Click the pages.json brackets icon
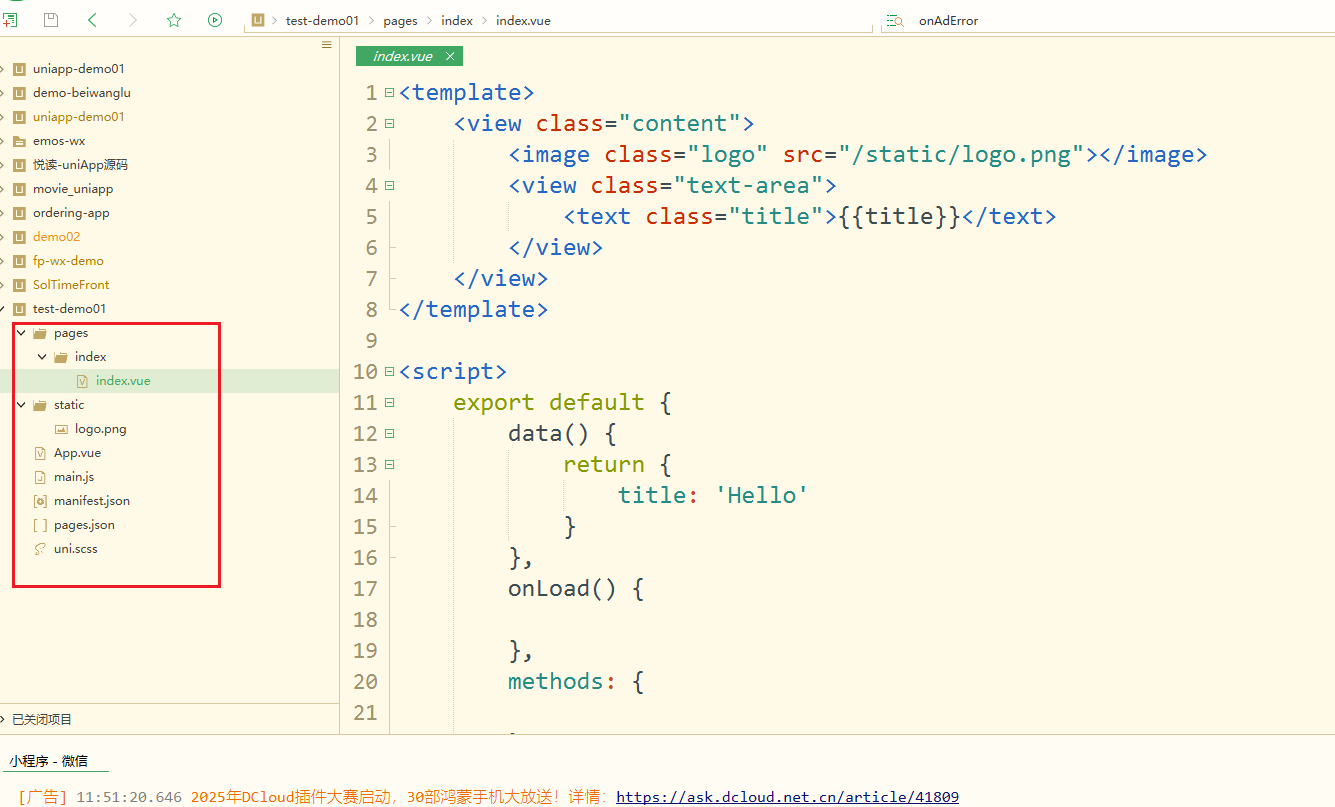 click(40, 525)
